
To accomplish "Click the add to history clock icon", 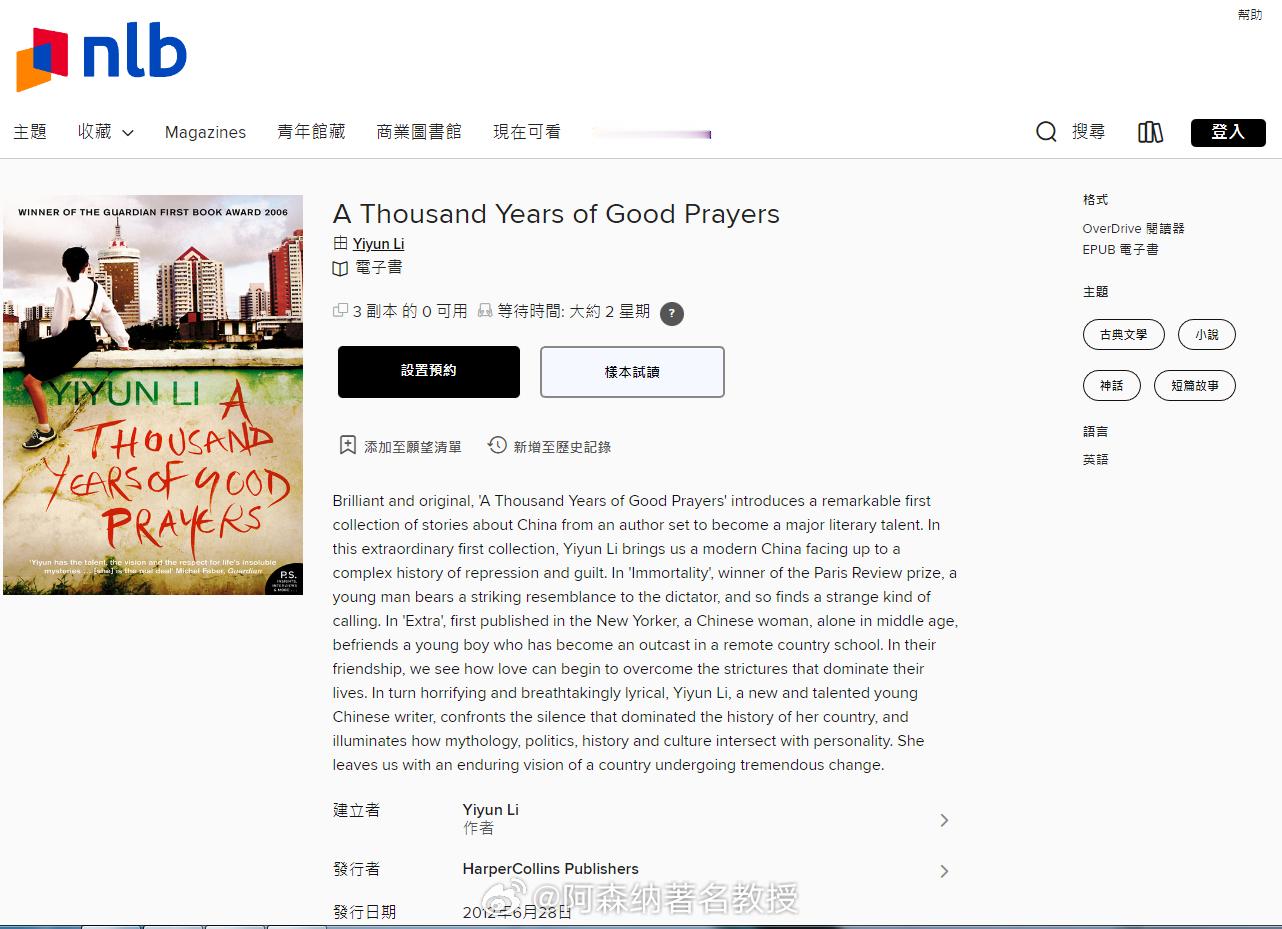I will [497, 445].
